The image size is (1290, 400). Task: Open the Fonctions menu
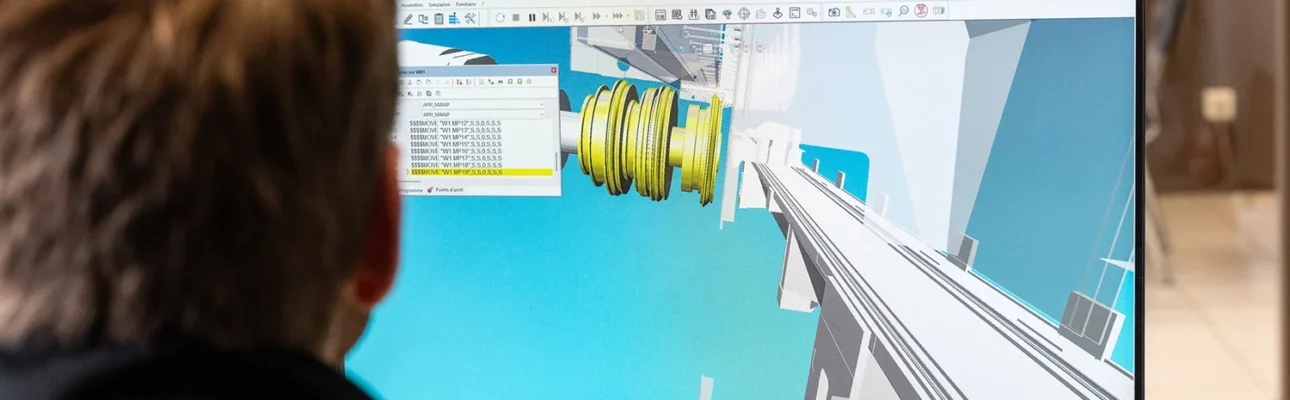pyautogui.click(x=466, y=4)
